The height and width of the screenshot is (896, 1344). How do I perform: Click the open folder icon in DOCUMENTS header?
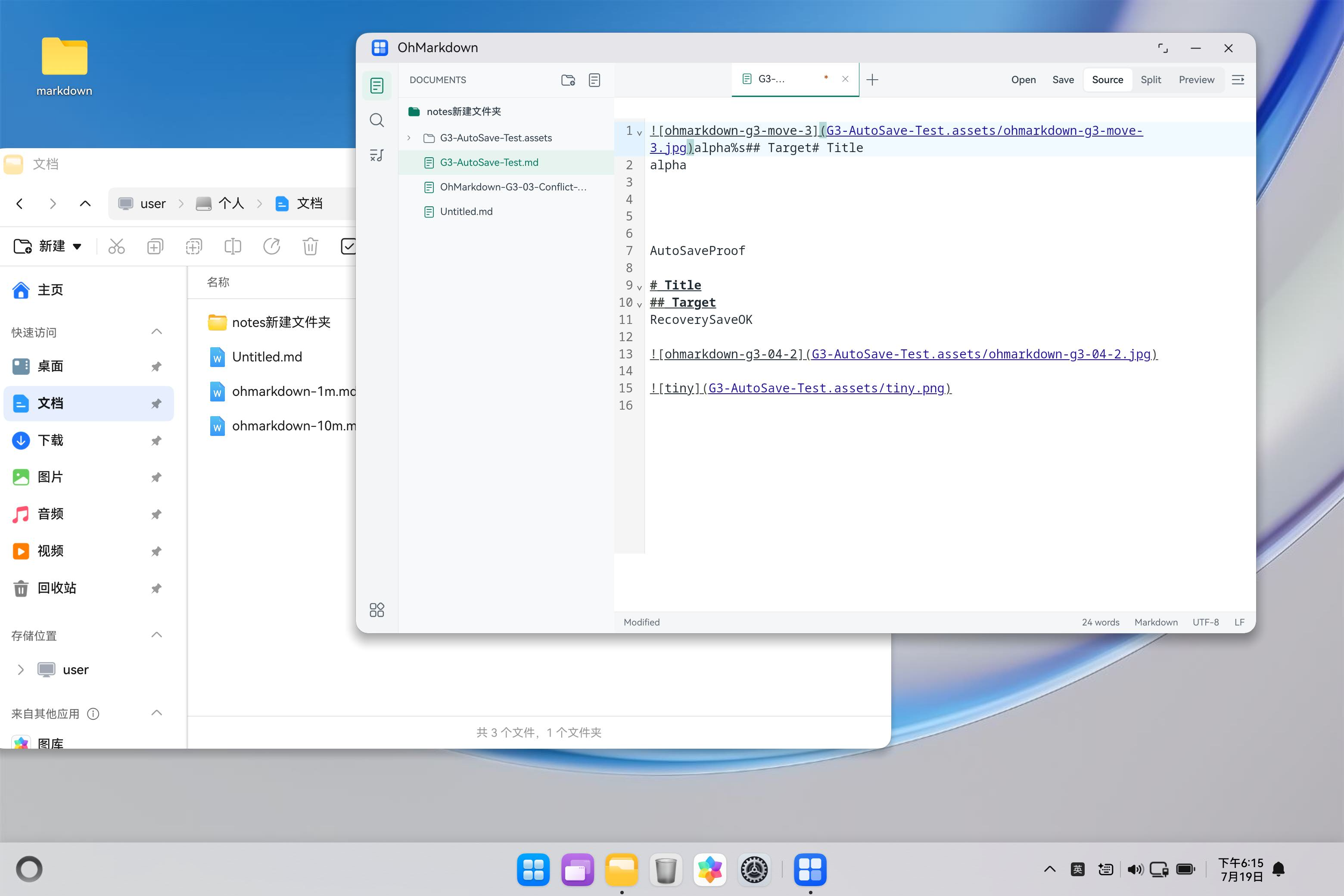[568, 80]
